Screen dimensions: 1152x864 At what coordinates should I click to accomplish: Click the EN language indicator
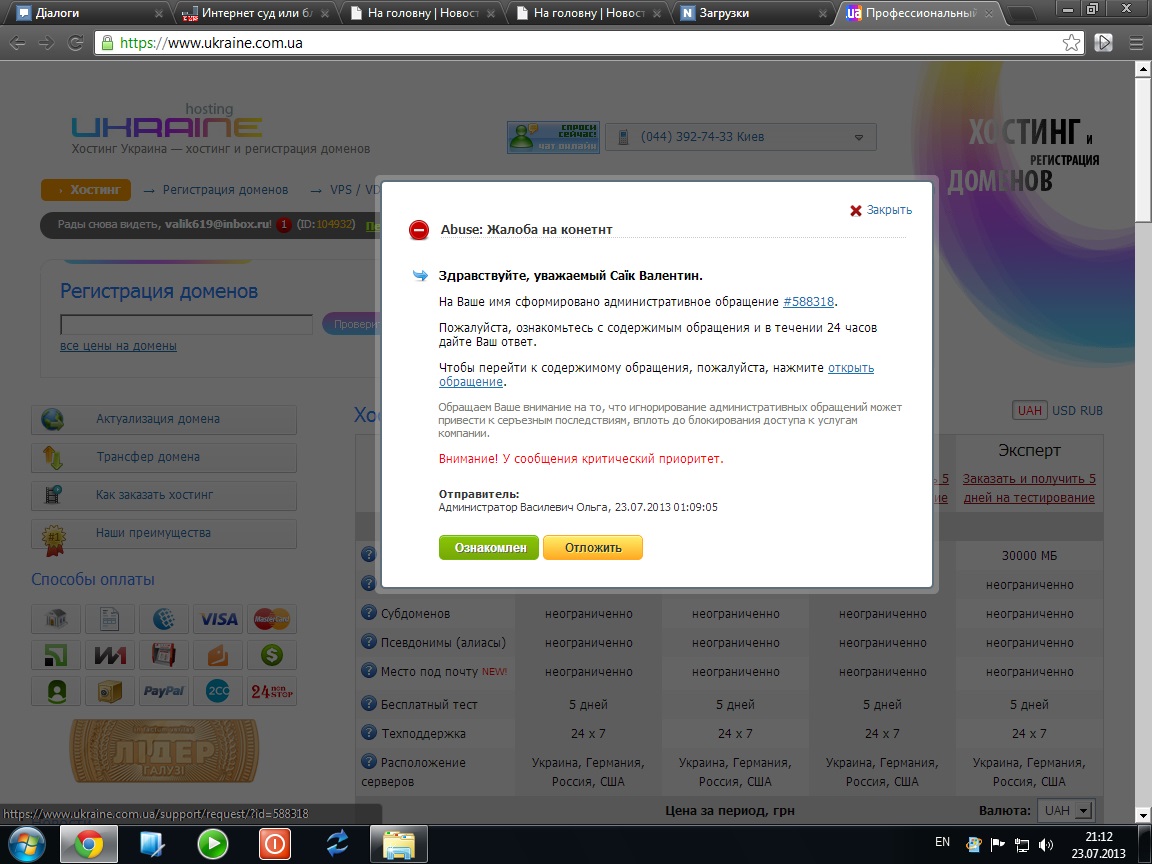click(x=943, y=842)
